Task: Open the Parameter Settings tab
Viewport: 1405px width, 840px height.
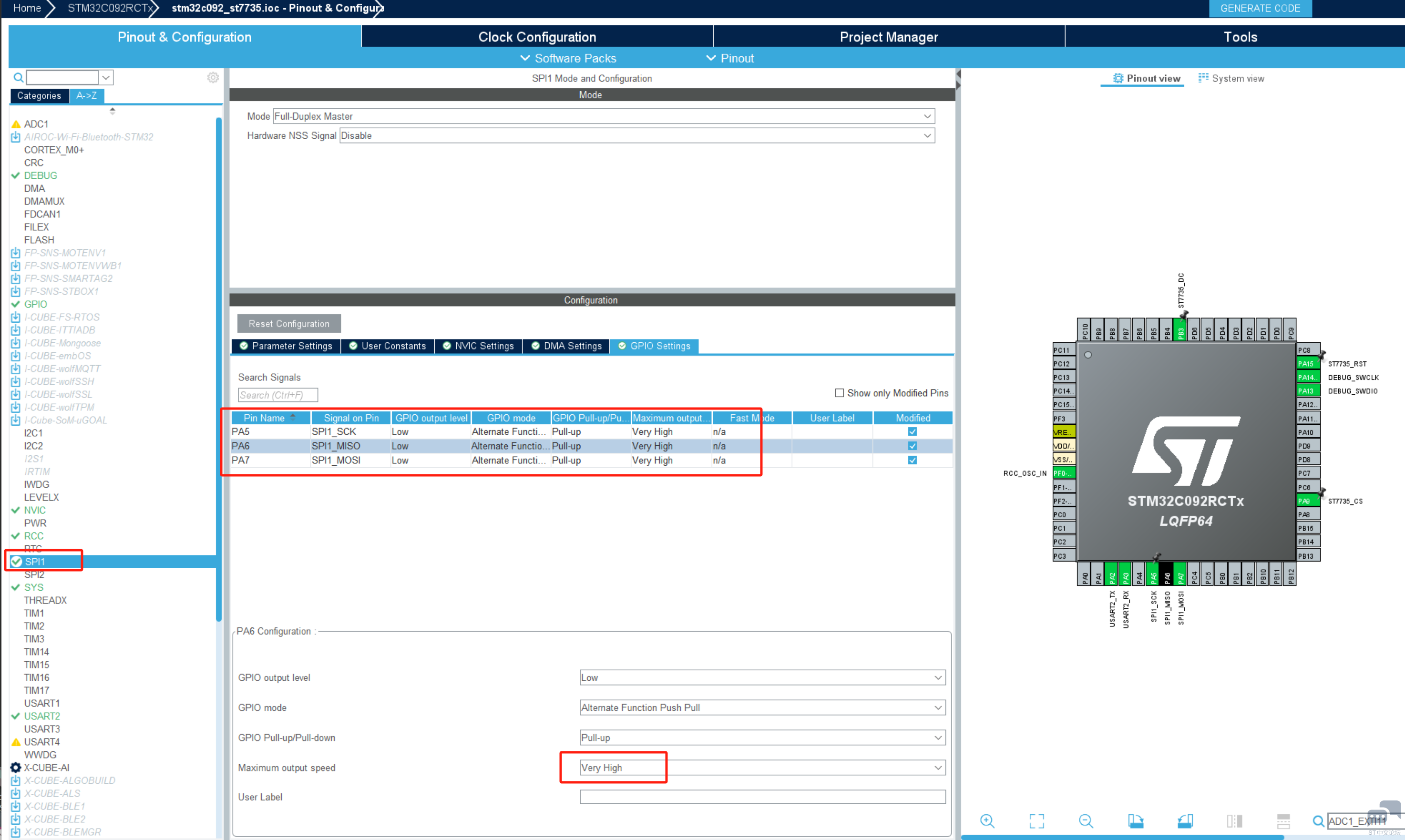Action: pyautogui.click(x=286, y=346)
